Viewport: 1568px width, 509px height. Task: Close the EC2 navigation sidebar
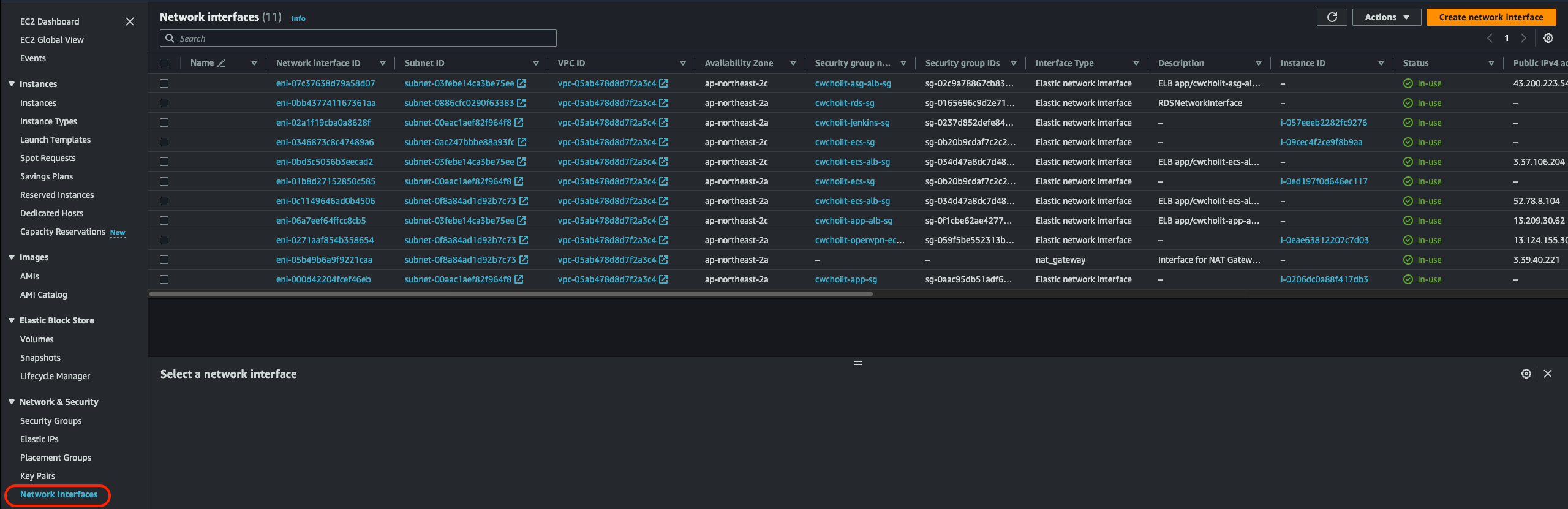(x=130, y=21)
